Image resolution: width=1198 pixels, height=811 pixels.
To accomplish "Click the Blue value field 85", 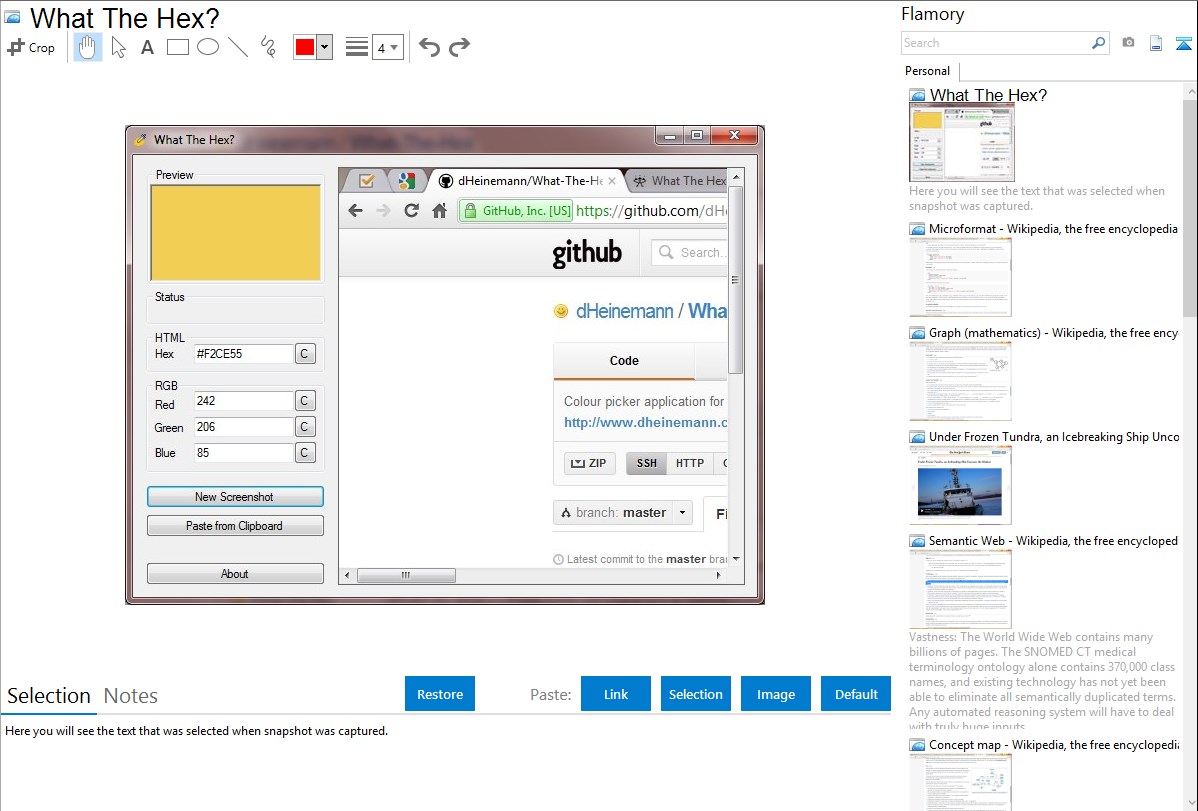I will tap(244, 453).
